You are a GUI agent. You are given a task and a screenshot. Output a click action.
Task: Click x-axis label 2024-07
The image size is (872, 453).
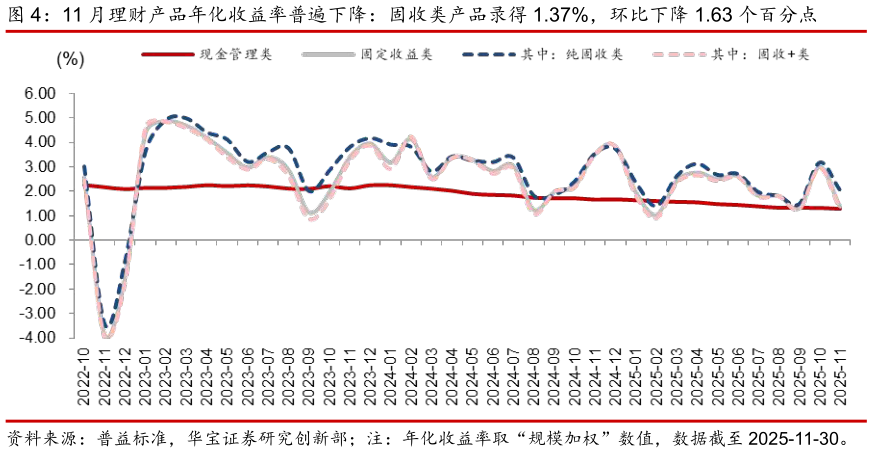click(x=515, y=377)
